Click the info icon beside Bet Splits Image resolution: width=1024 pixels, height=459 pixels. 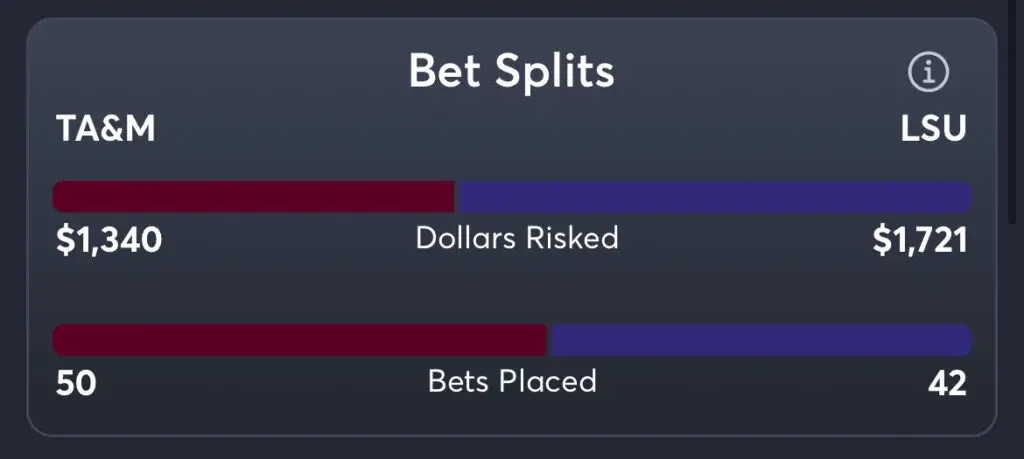pyautogui.click(x=928, y=72)
